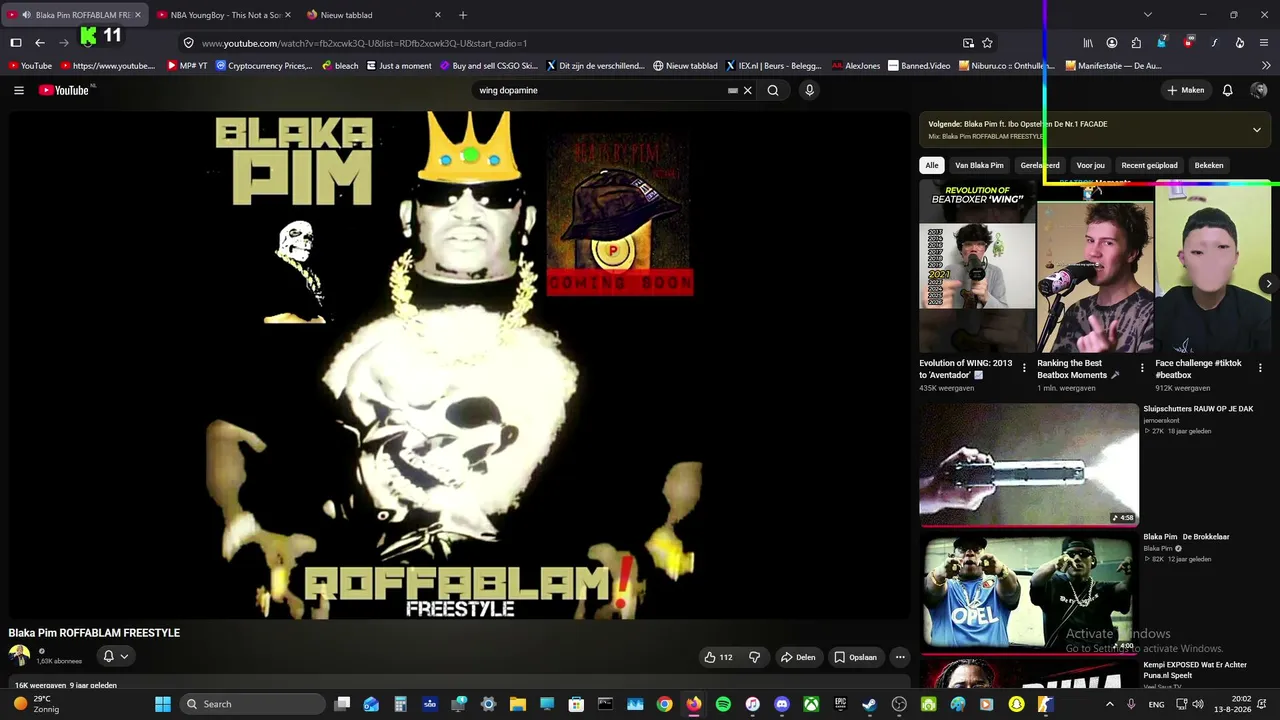Open the Blaka Pim channel avatar
The height and width of the screenshot is (720, 1280).
coord(19,656)
